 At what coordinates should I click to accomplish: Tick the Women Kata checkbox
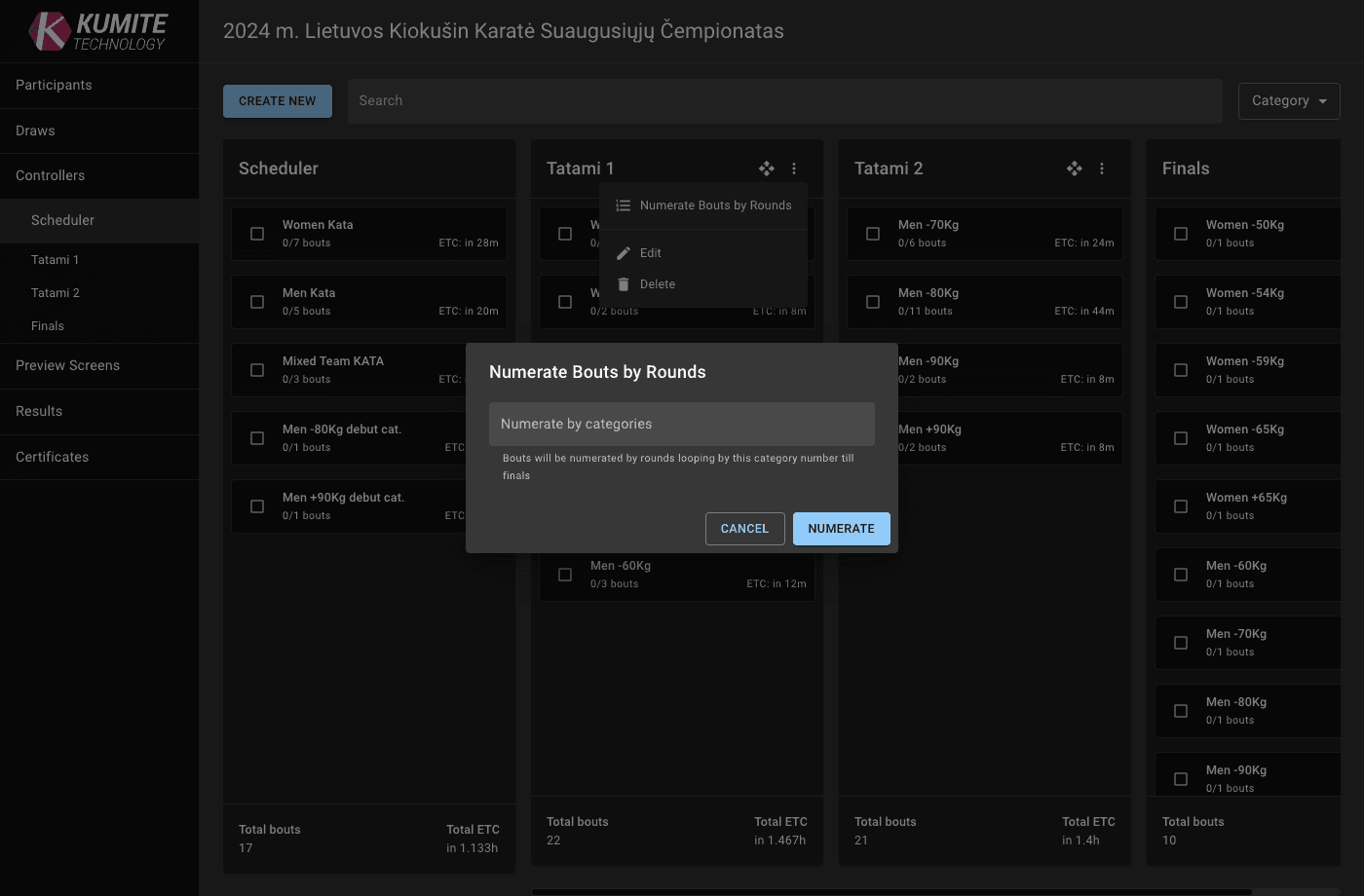coord(257,234)
